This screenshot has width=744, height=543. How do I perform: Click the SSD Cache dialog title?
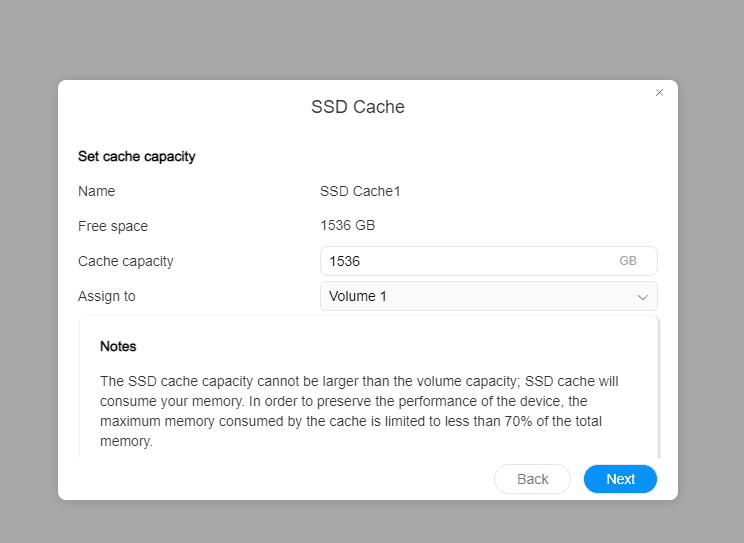point(358,107)
